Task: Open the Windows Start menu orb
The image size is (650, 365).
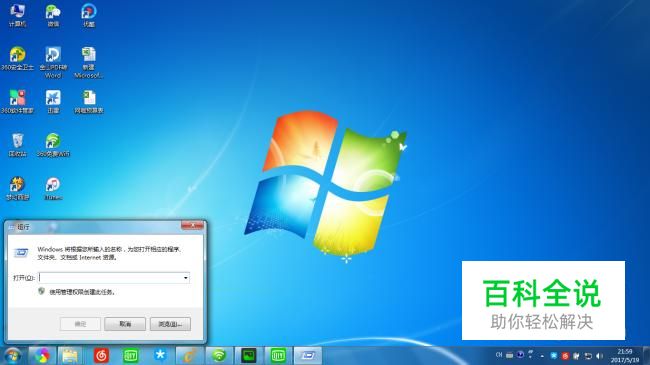Action: coord(12,355)
